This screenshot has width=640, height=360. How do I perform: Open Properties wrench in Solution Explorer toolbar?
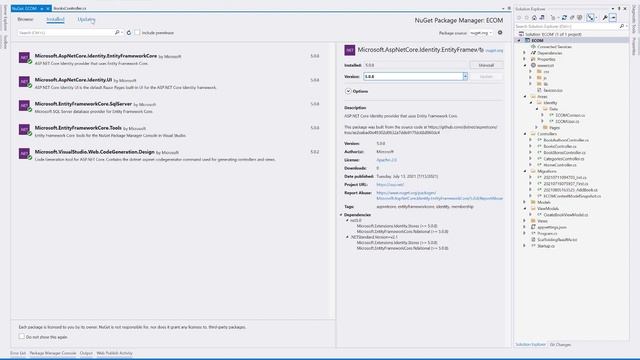point(605,18)
